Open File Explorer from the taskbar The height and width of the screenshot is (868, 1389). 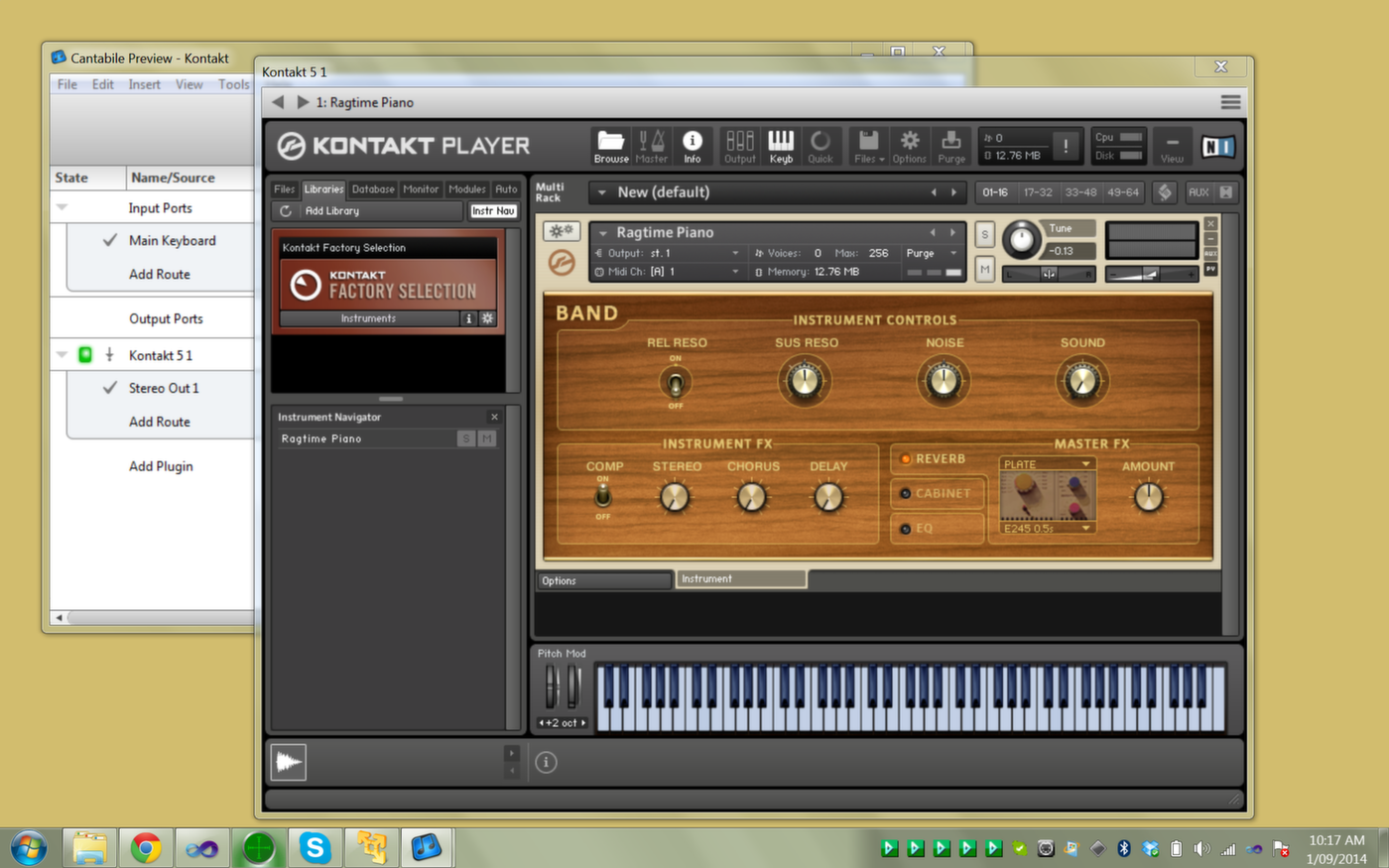tap(89, 848)
